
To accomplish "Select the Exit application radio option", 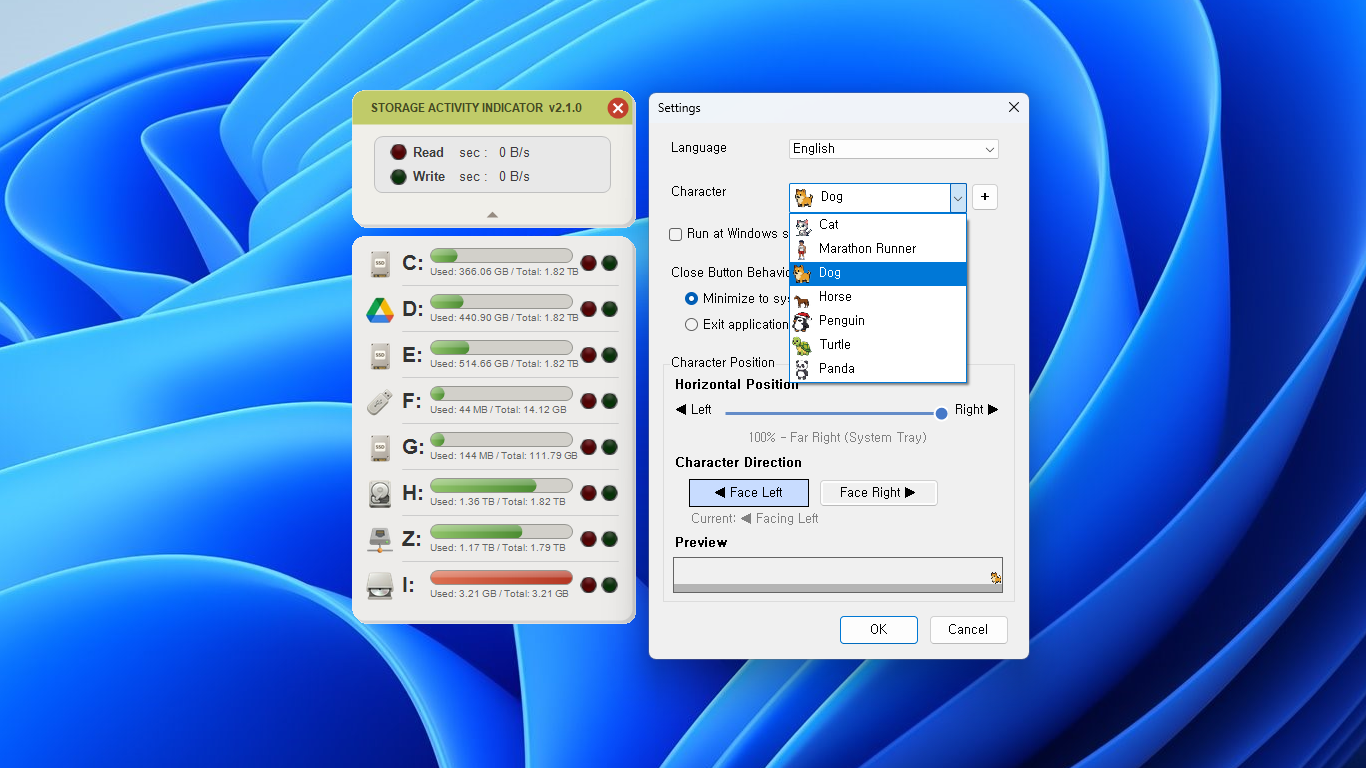I will click(691, 324).
